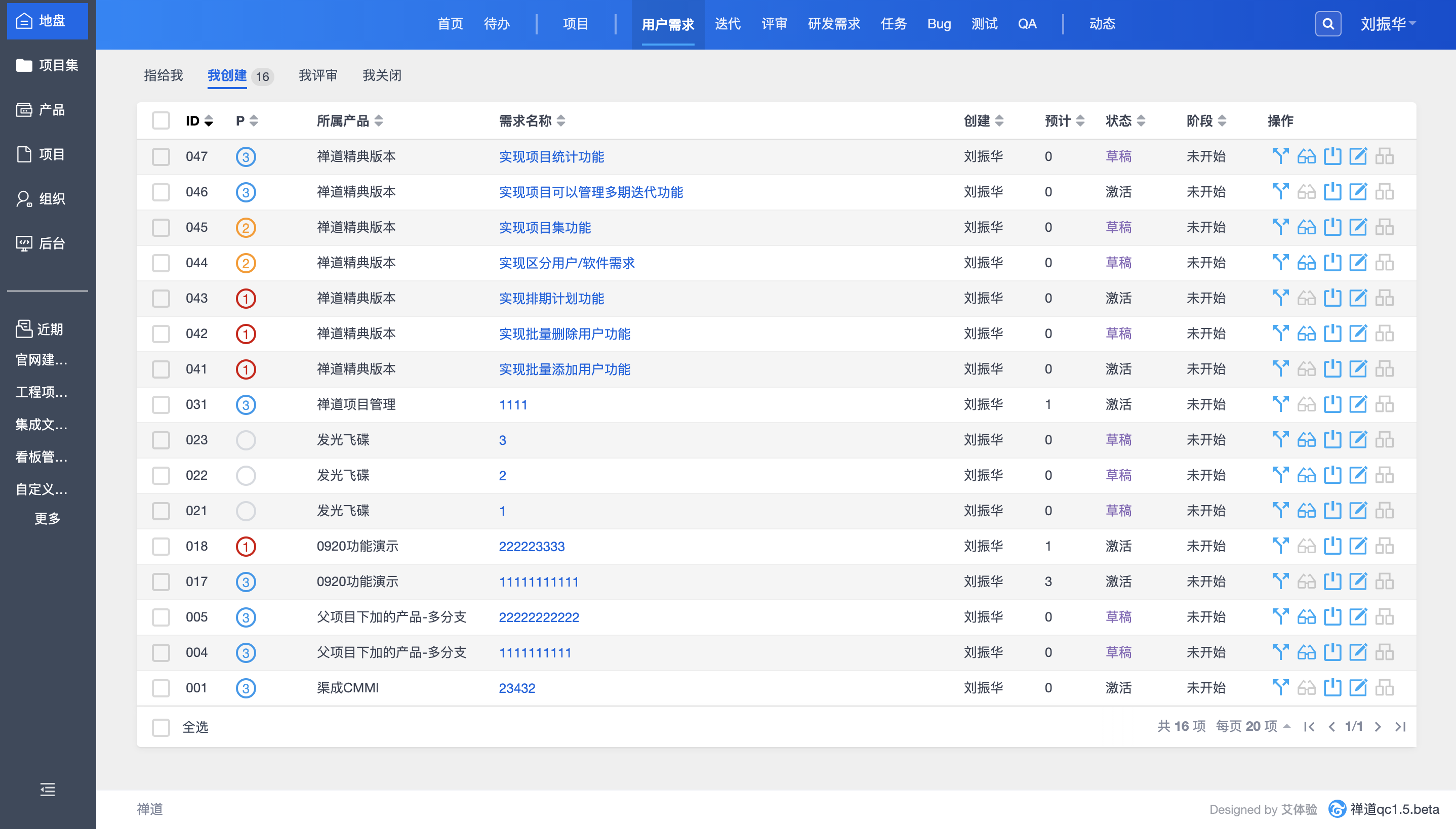1456x829 pixels.
Task: Open the requirement 实现项目集功能
Action: click(544, 227)
